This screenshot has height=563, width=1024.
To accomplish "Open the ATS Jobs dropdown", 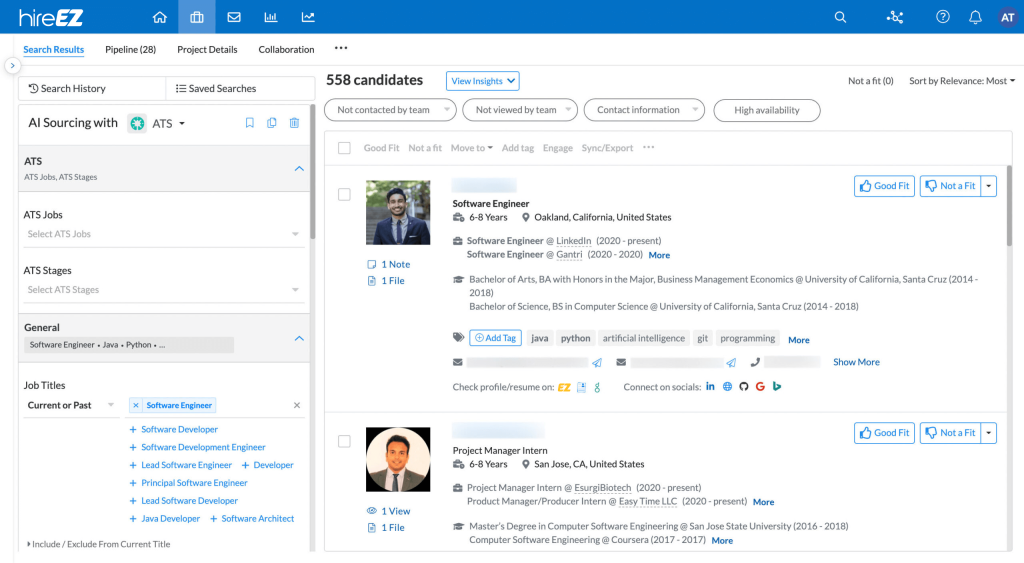I will click(164, 234).
